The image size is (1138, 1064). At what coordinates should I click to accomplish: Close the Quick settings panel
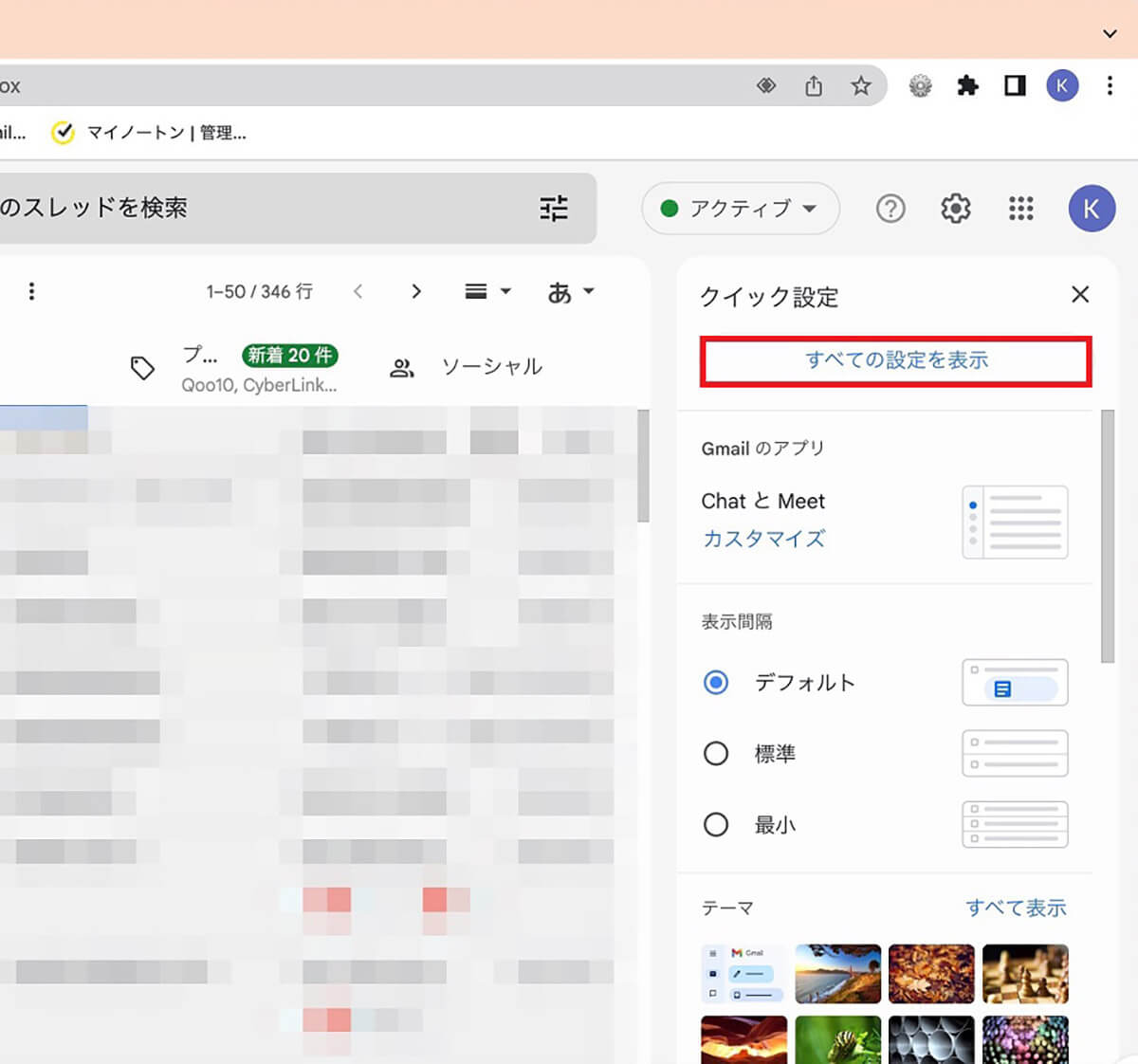point(1079,295)
